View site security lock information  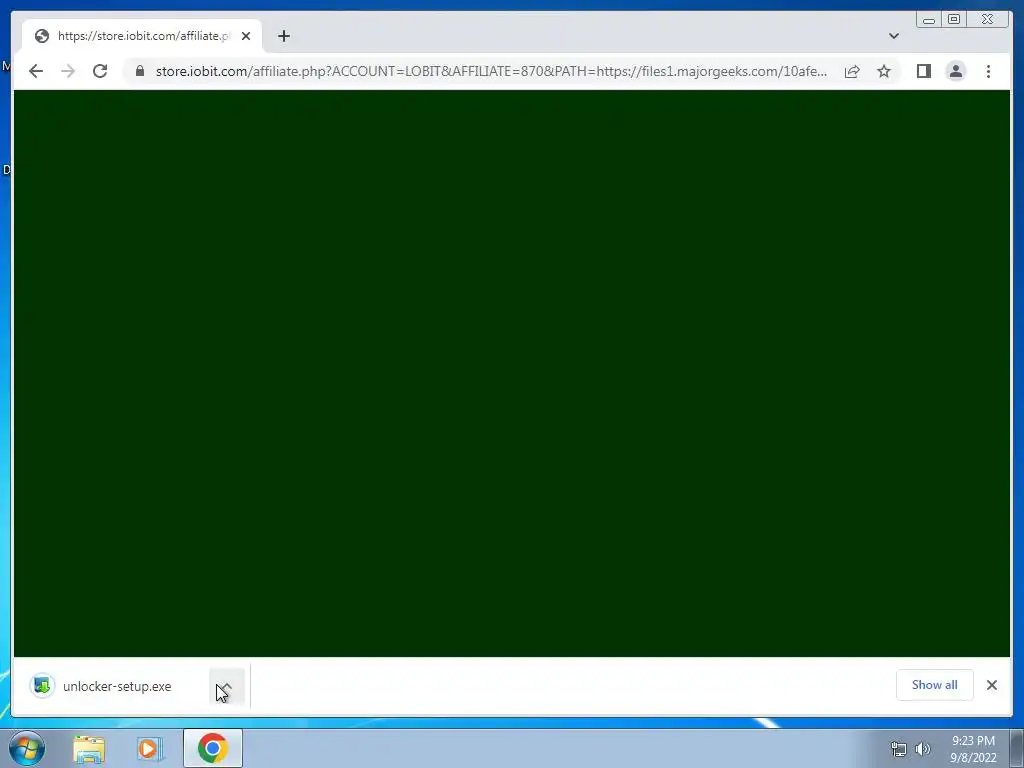tap(140, 71)
